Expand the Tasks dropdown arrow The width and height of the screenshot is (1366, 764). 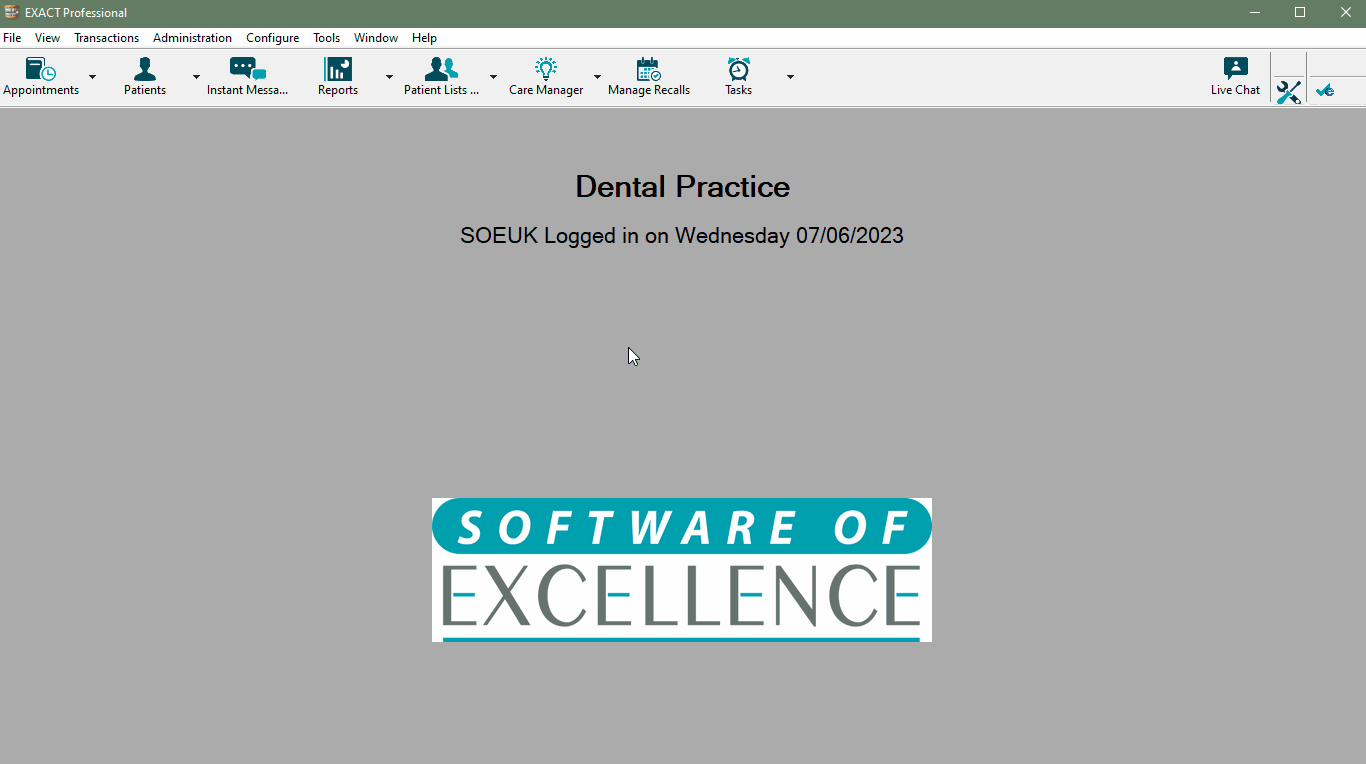coord(790,77)
